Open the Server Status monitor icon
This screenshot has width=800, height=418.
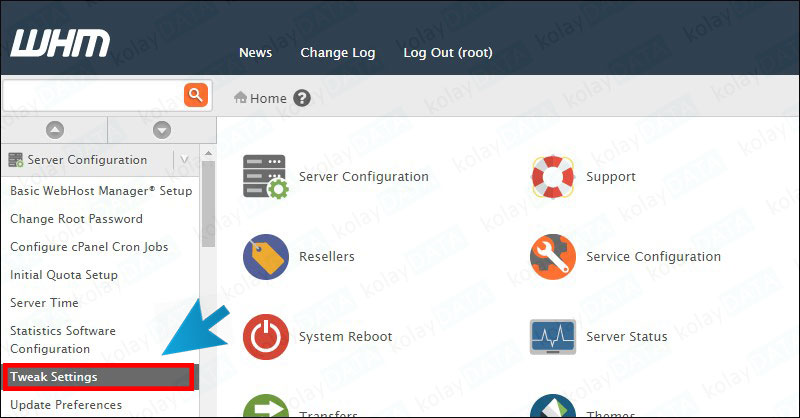tap(553, 337)
